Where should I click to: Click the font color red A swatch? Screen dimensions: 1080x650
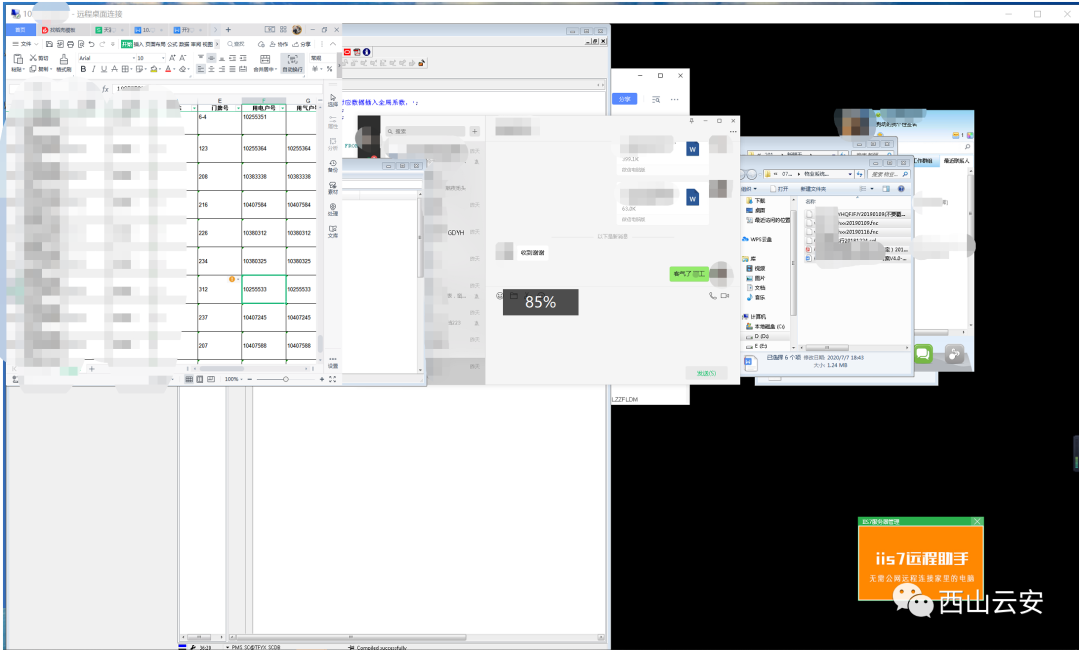[168, 69]
